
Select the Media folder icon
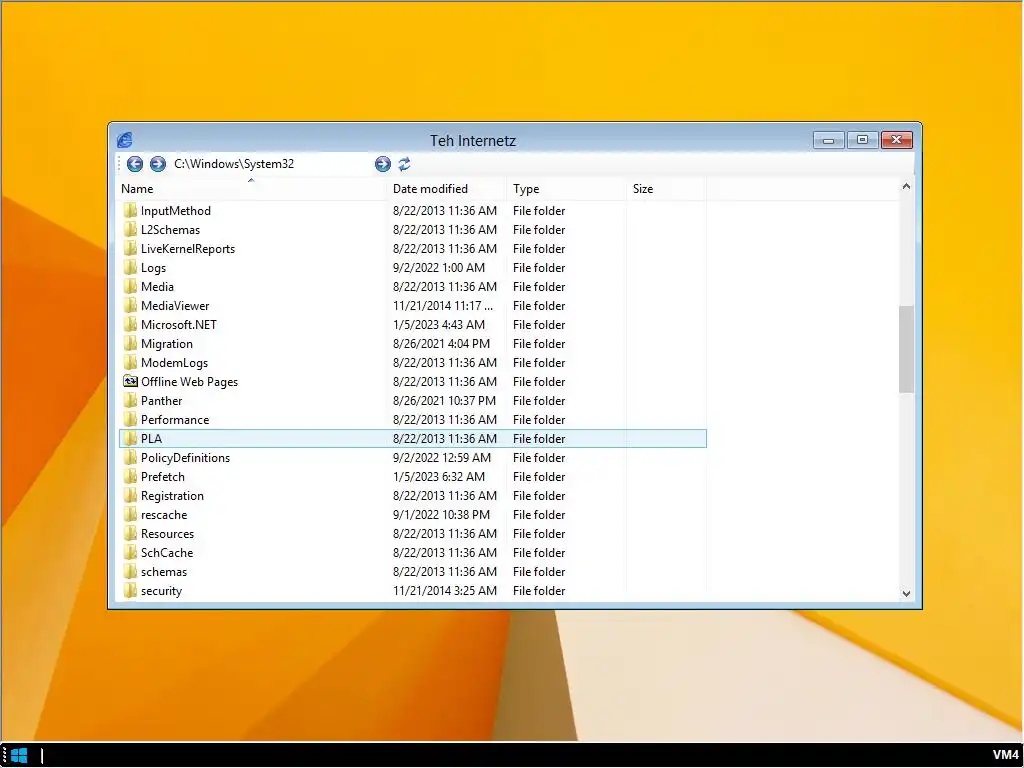coord(130,286)
